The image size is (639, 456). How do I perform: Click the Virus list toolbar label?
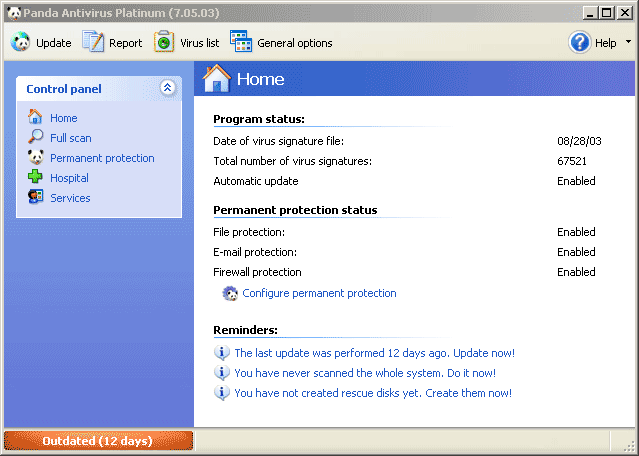(199, 43)
